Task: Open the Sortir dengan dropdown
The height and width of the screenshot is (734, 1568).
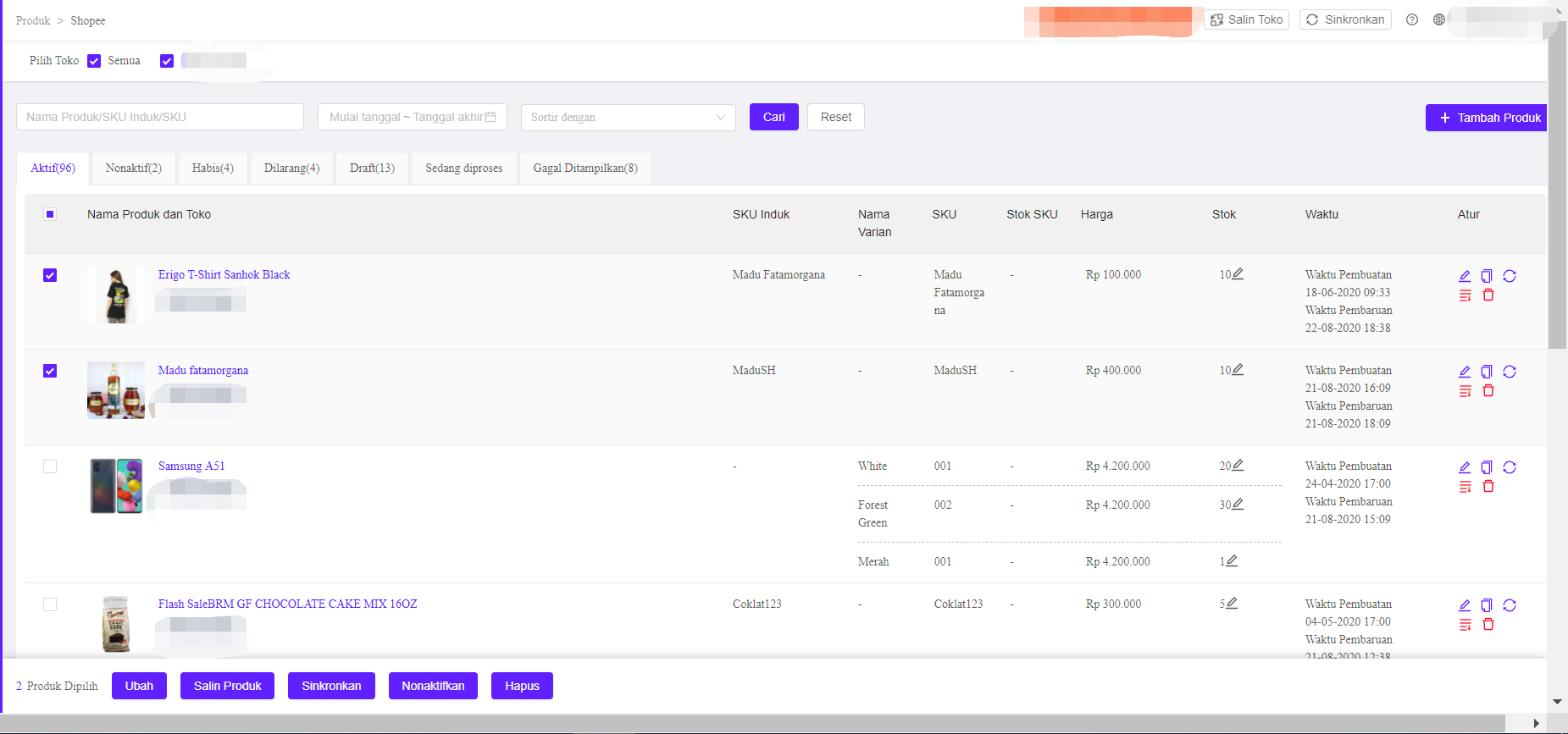Action: (x=628, y=118)
